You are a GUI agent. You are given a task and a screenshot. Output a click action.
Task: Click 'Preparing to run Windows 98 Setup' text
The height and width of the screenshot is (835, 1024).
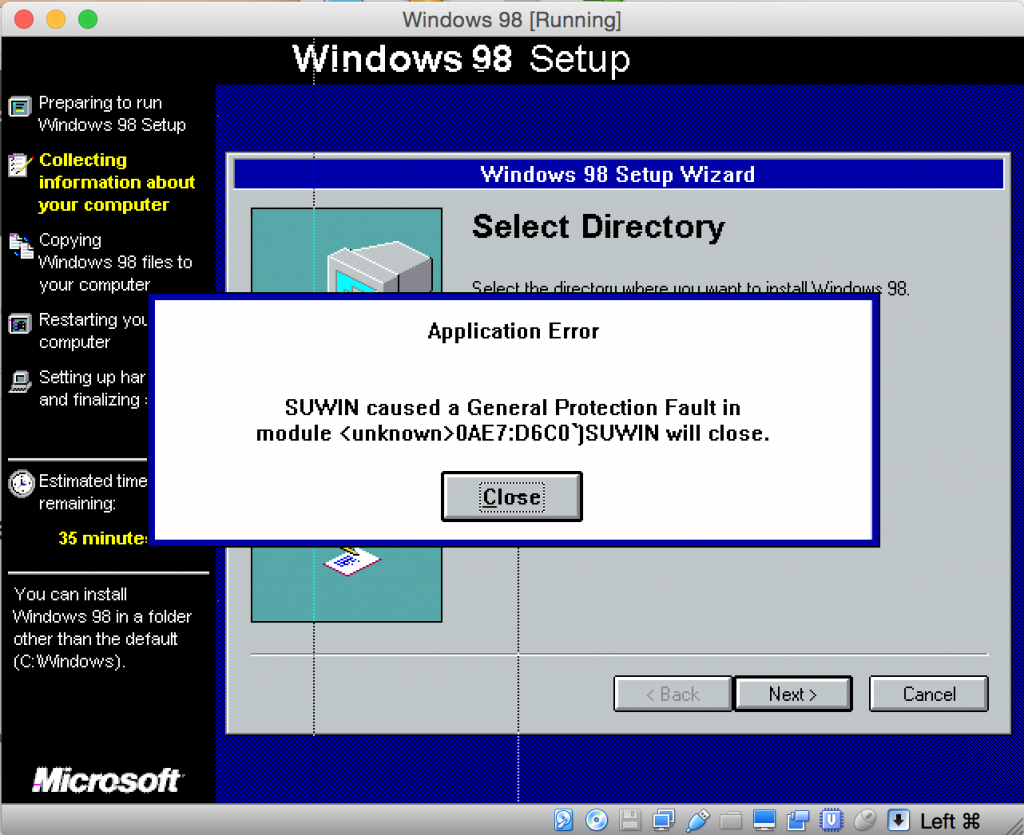coord(112,114)
